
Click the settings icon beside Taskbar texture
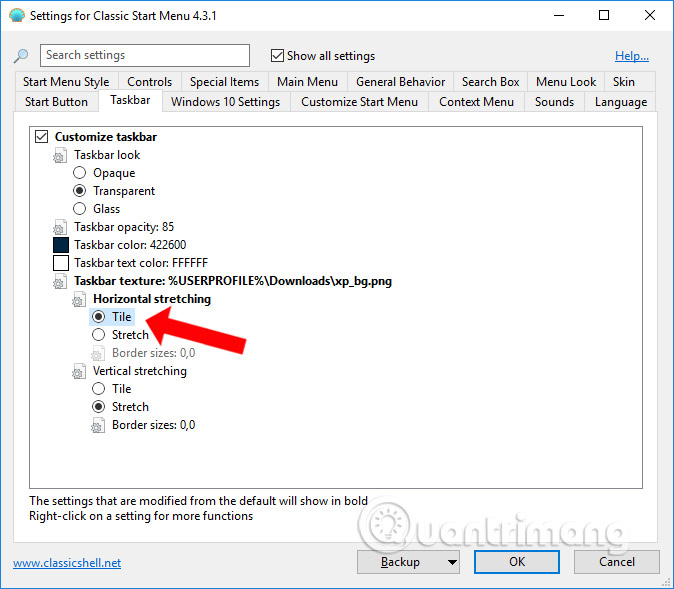click(60, 281)
